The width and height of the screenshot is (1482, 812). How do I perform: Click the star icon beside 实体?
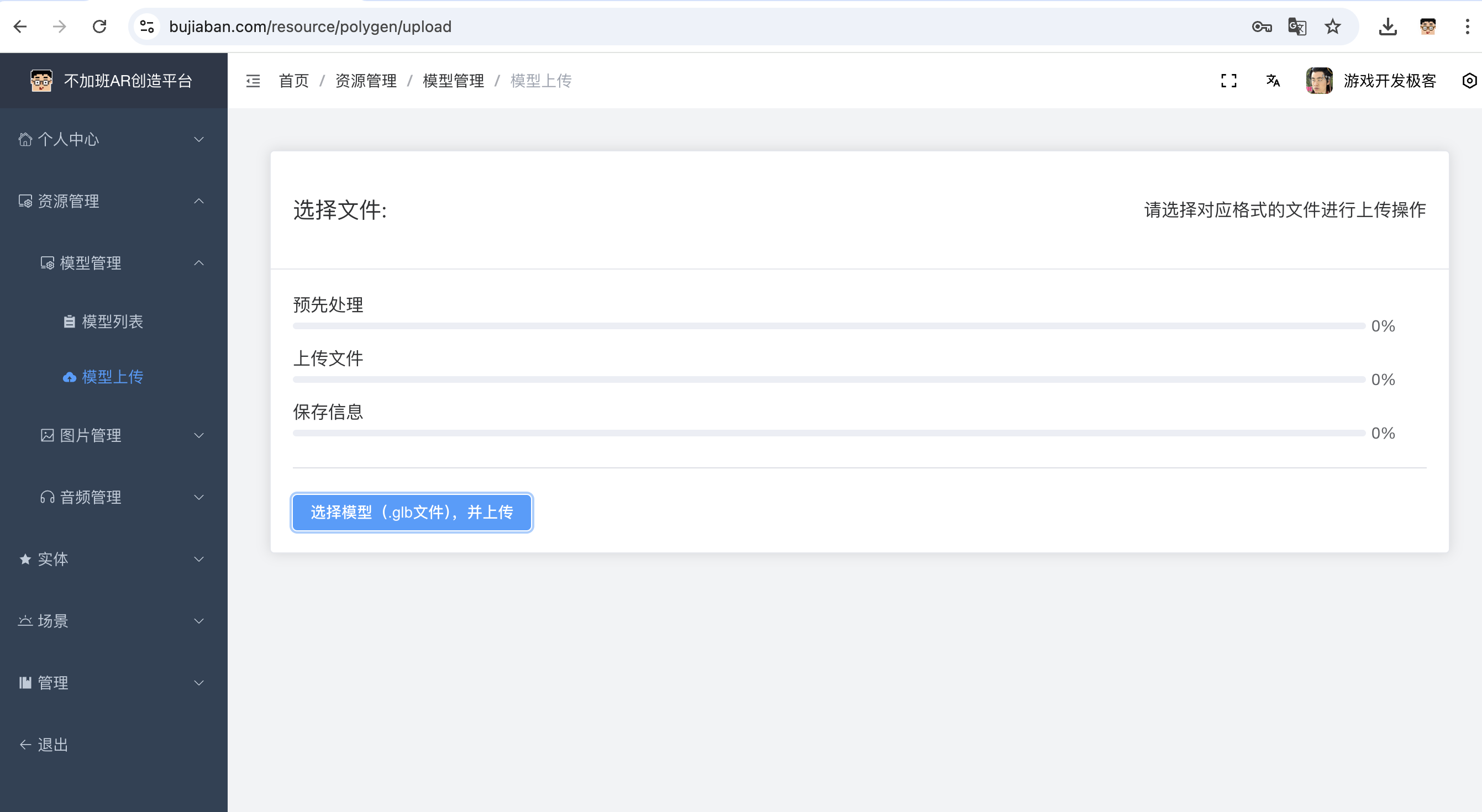click(25, 559)
